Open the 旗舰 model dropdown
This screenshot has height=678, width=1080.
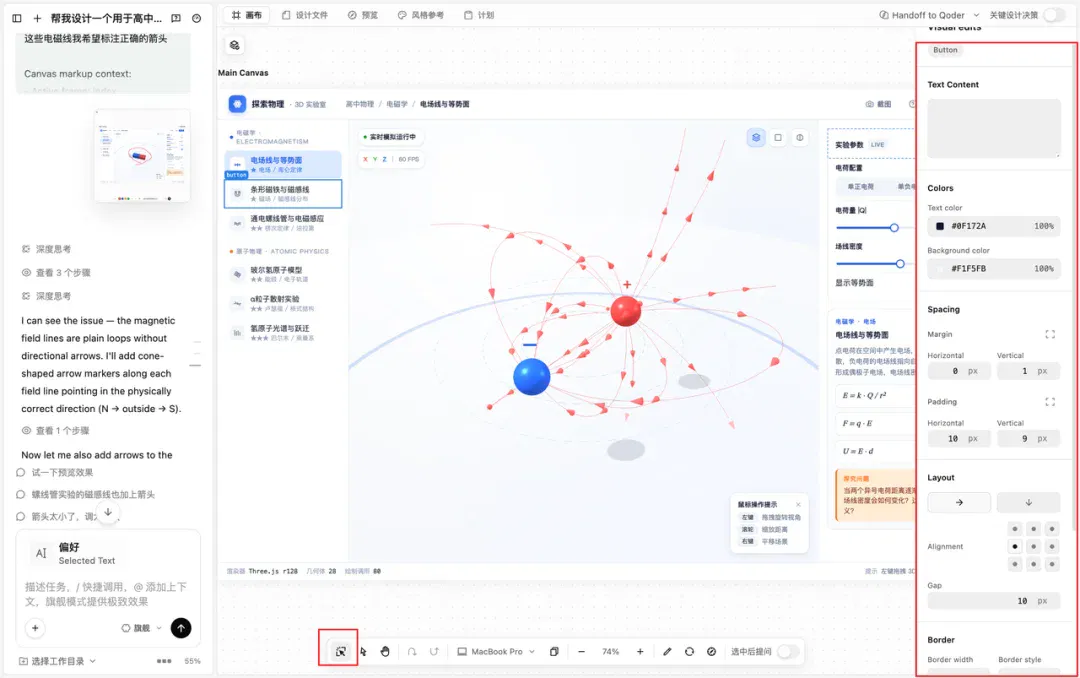142,628
